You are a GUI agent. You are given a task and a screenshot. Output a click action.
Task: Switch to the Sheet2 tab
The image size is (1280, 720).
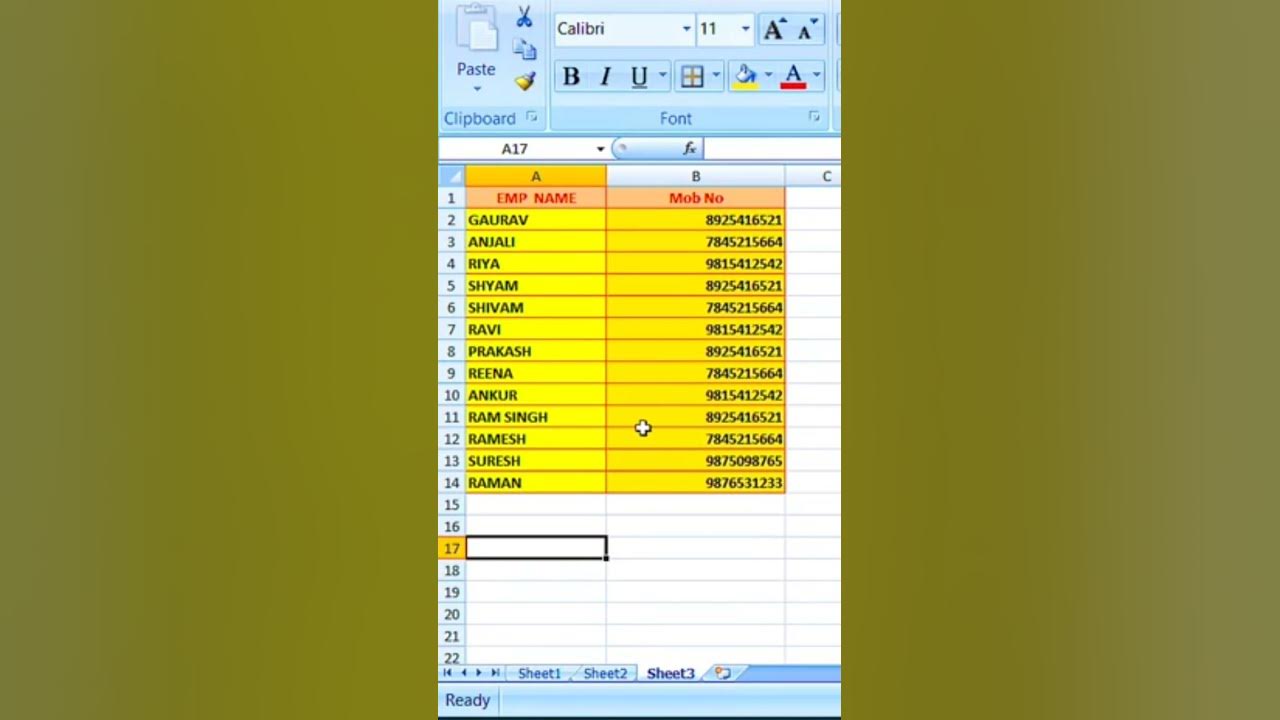(605, 674)
